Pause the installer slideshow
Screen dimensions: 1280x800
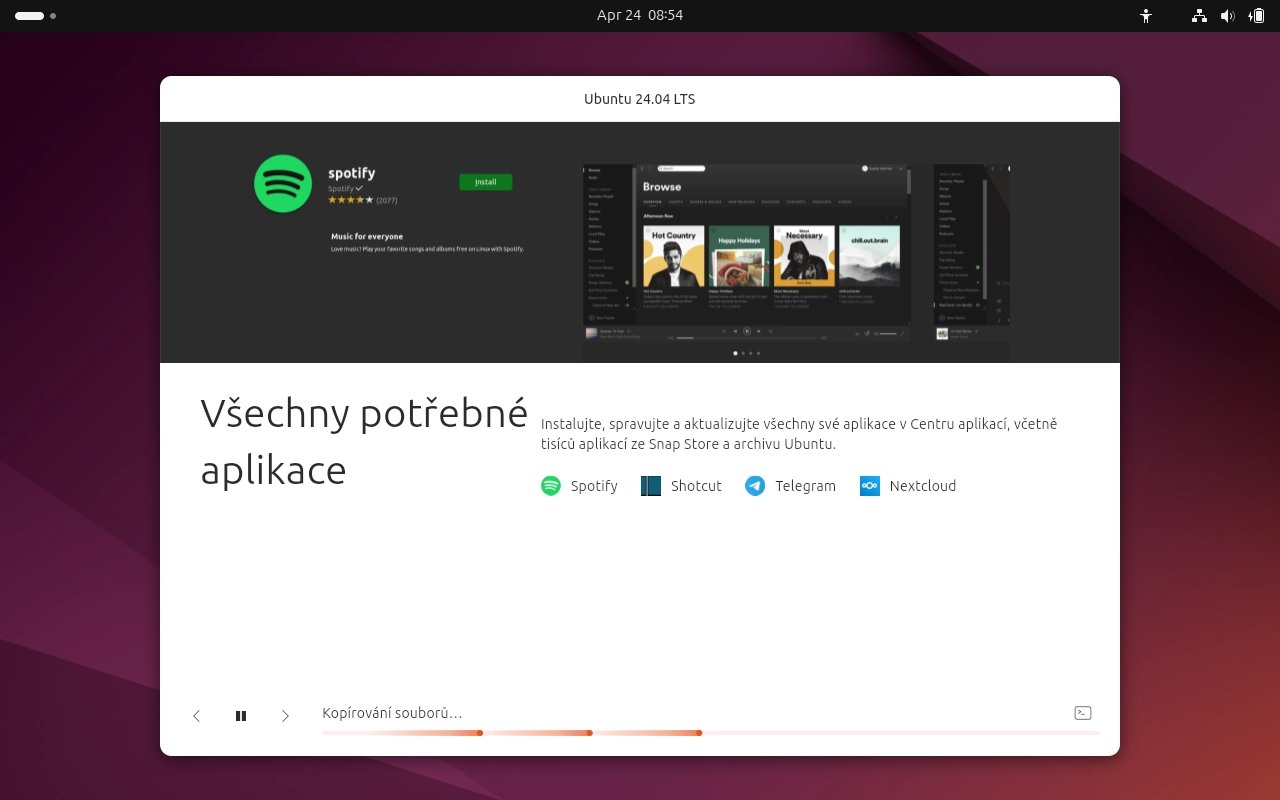[241, 716]
